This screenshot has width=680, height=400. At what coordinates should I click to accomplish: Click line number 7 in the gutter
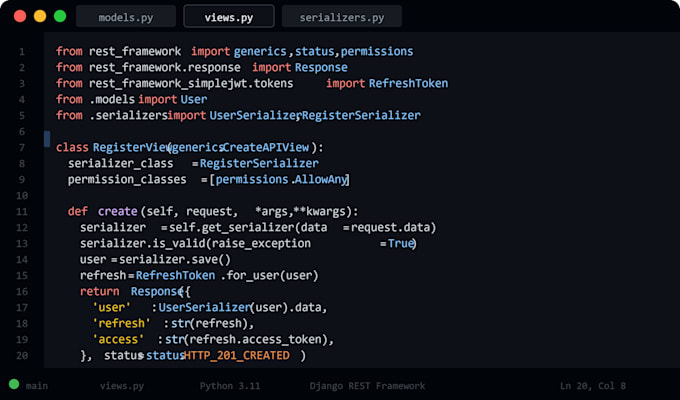pos(22,148)
